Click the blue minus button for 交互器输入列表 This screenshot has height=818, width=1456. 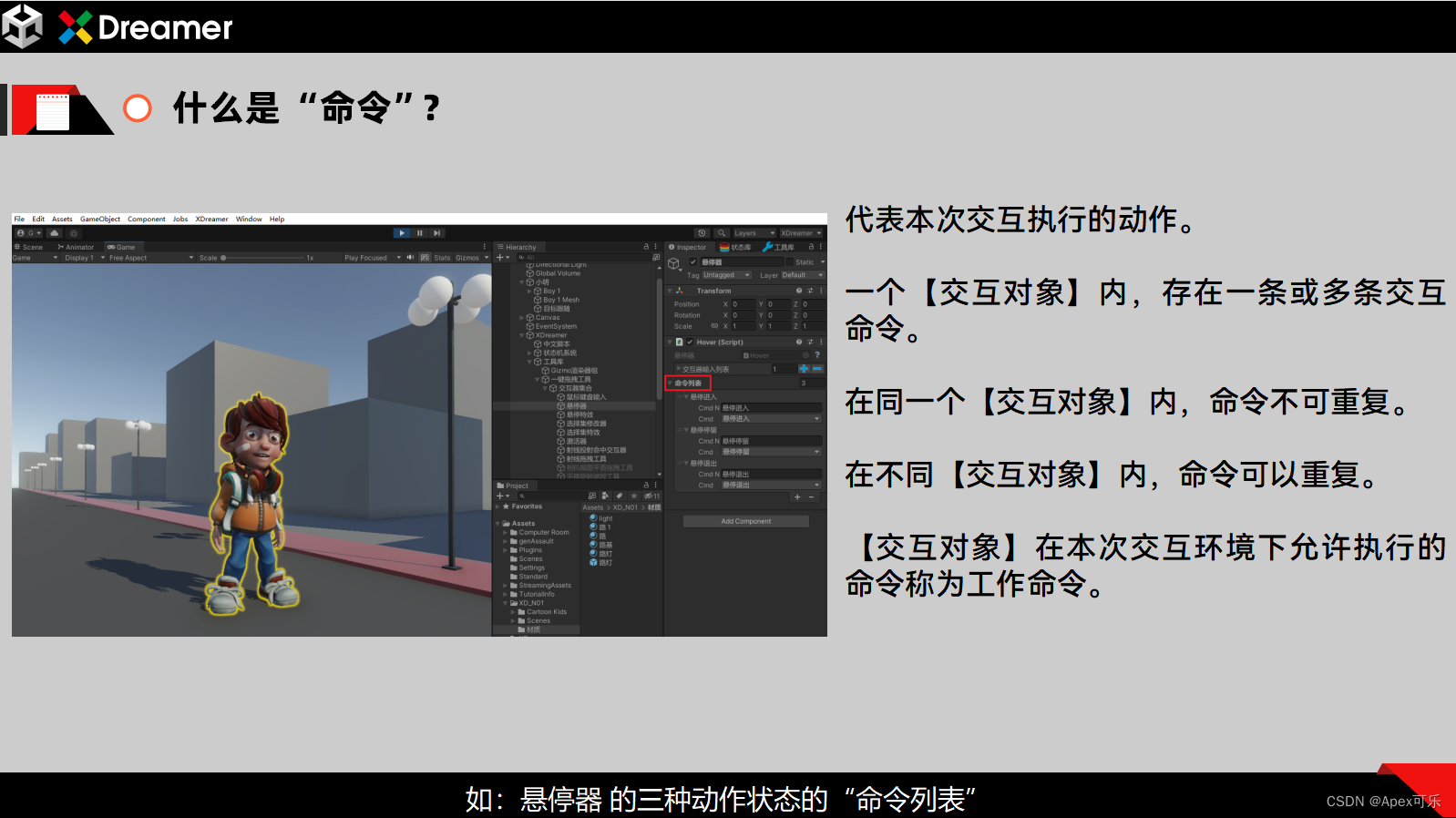pyautogui.click(x=817, y=369)
